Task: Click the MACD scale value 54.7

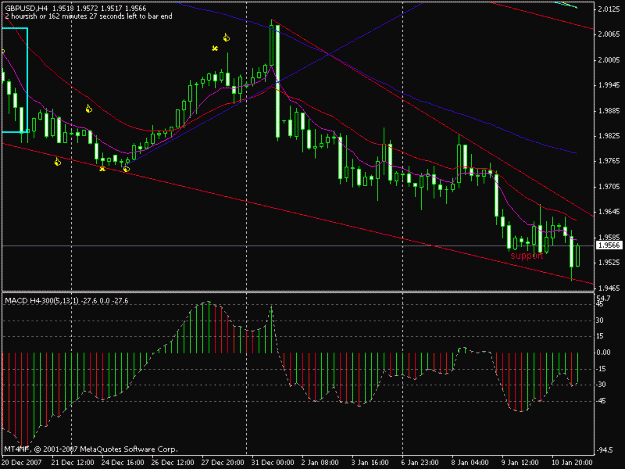Action: pos(603,298)
